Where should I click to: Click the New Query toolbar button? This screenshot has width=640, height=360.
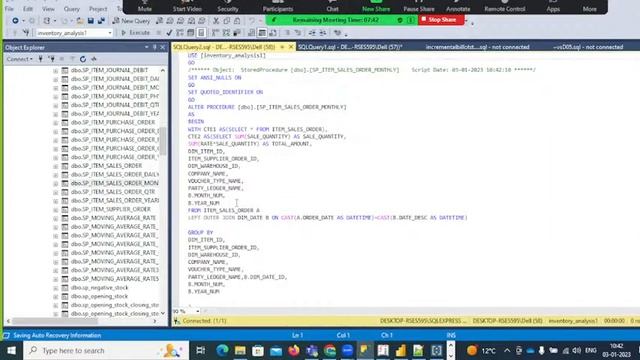click(131, 20)
